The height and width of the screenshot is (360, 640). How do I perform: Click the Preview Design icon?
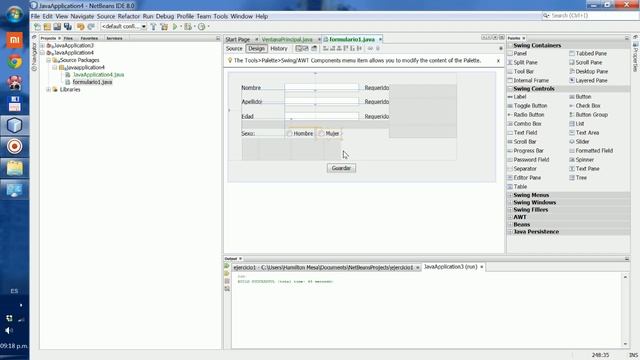point(314,49)
